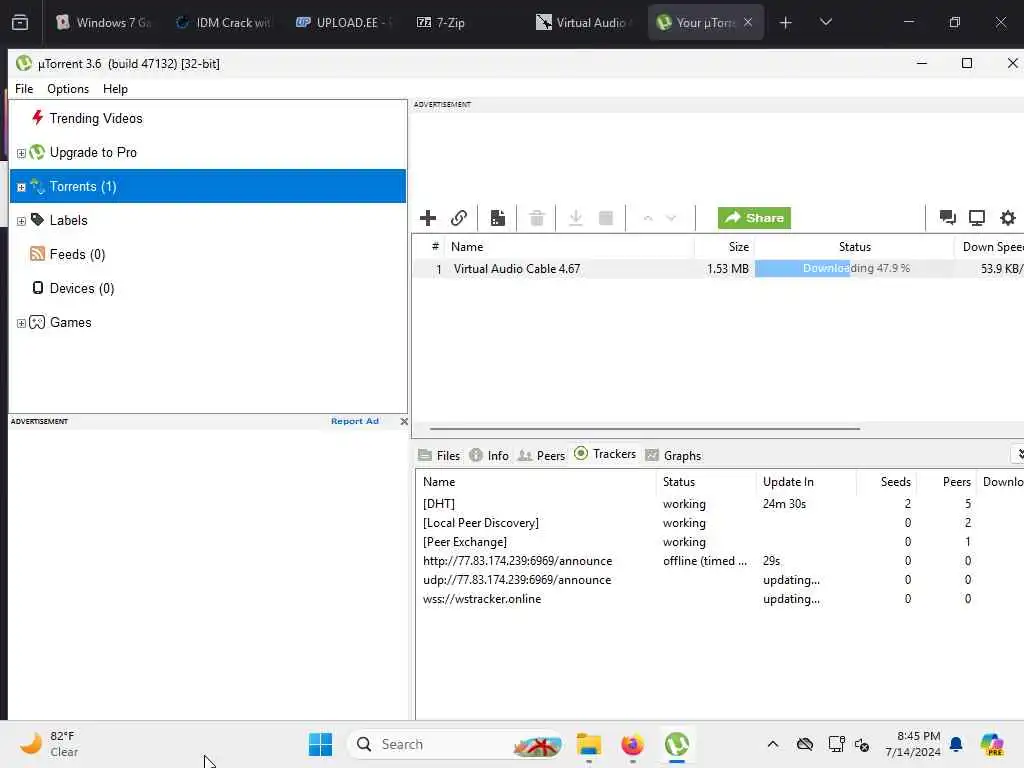Select the [DHT] tracker row
Screen dimensions: 1024x768
718,504
